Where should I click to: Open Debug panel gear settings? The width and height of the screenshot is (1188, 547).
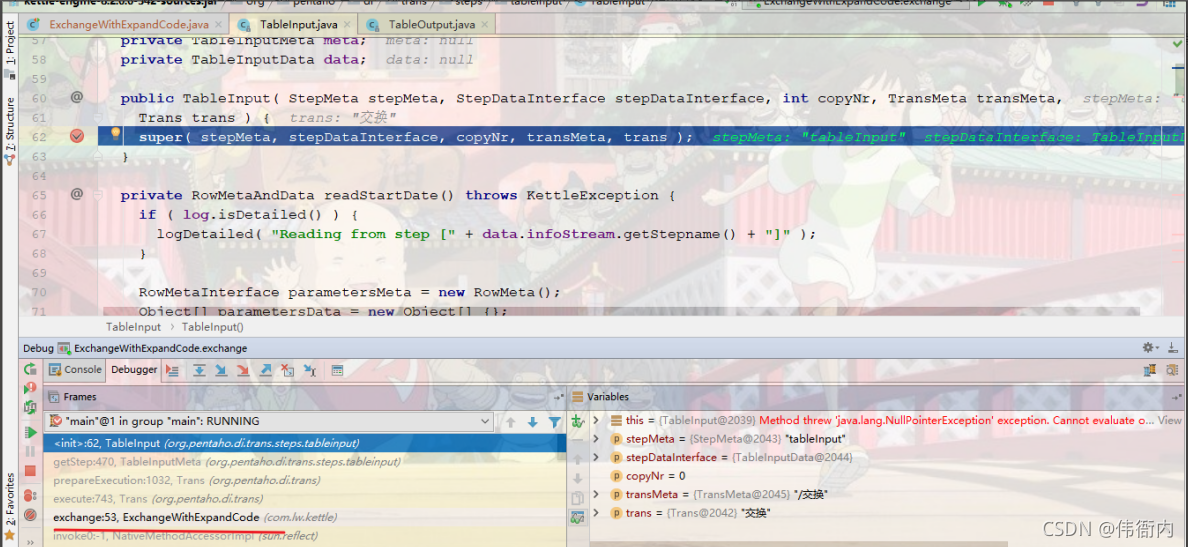click(1149, 348)
